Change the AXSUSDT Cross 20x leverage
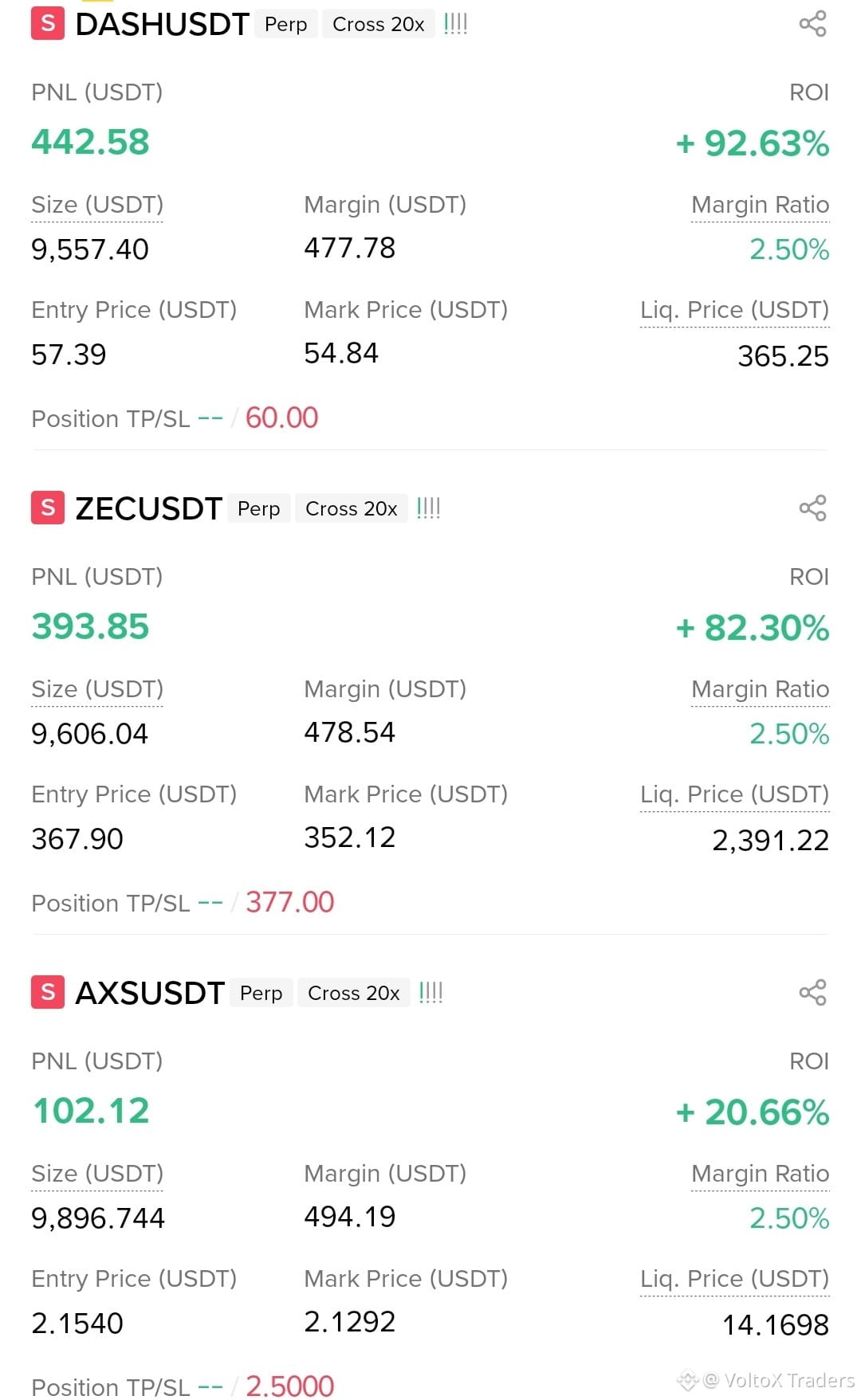The image size is (861, 1400). pos(354,994)
